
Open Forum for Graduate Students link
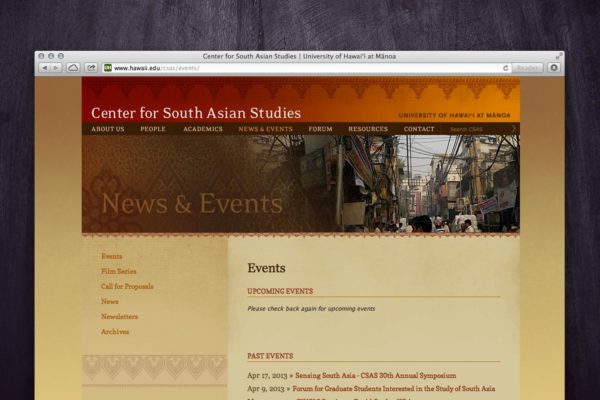click(394, 389)
